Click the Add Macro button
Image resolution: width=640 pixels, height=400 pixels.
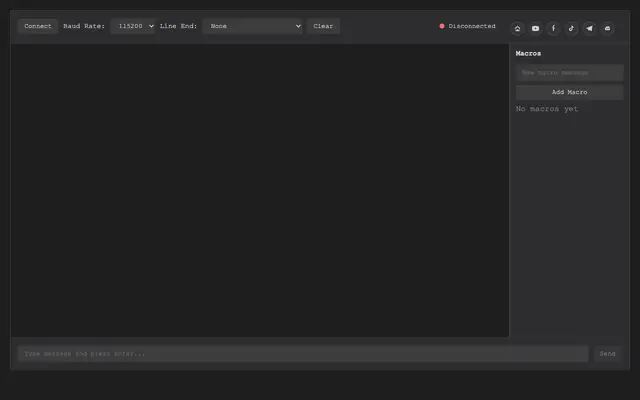tap(569, 92)
